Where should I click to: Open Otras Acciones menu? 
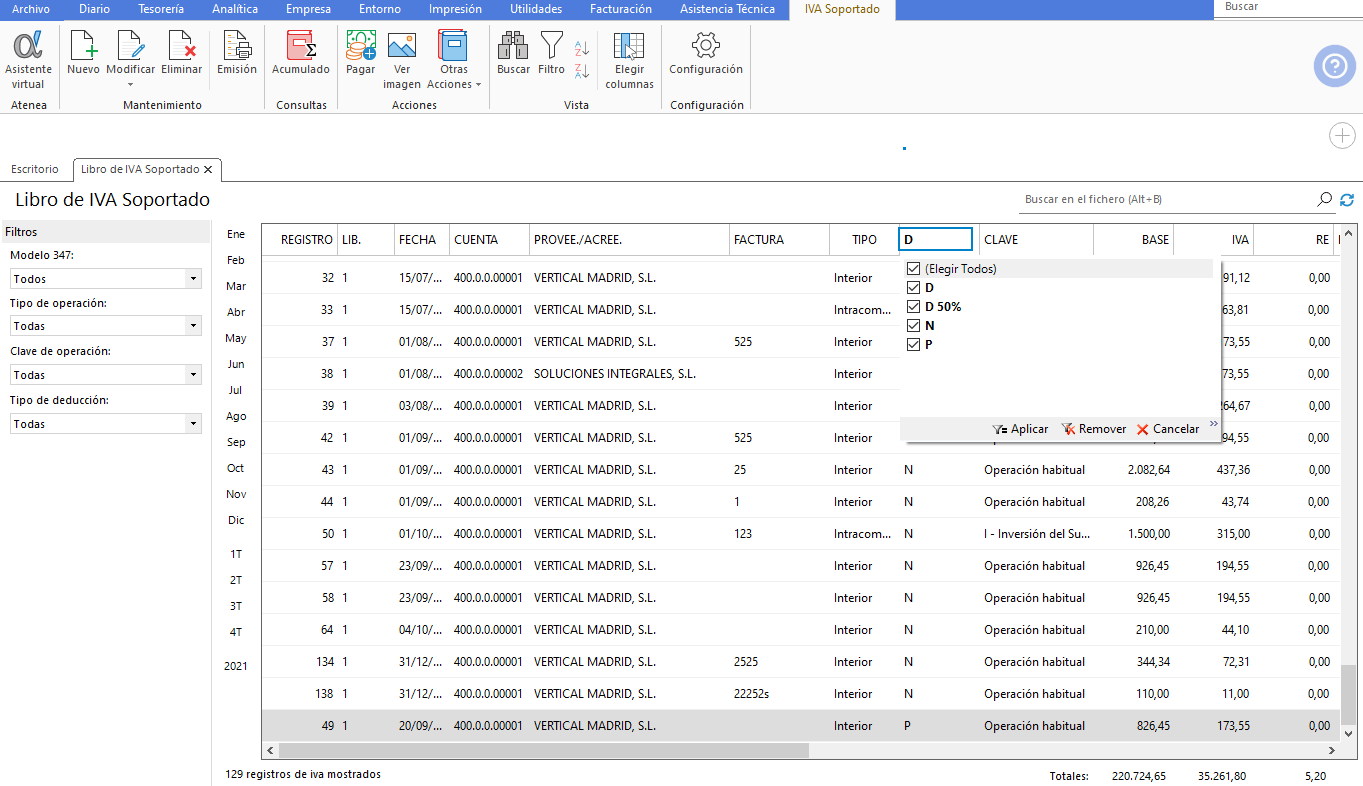(x=453, y=60)
